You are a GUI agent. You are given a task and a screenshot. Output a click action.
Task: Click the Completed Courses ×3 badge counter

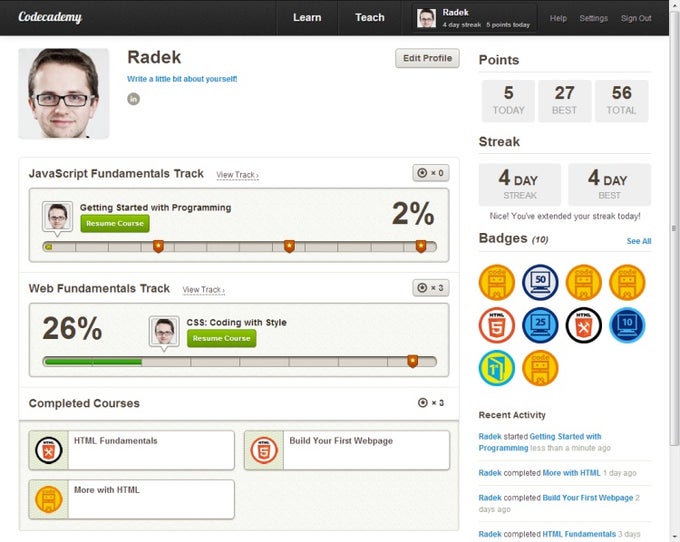click(x=431, y=403)
